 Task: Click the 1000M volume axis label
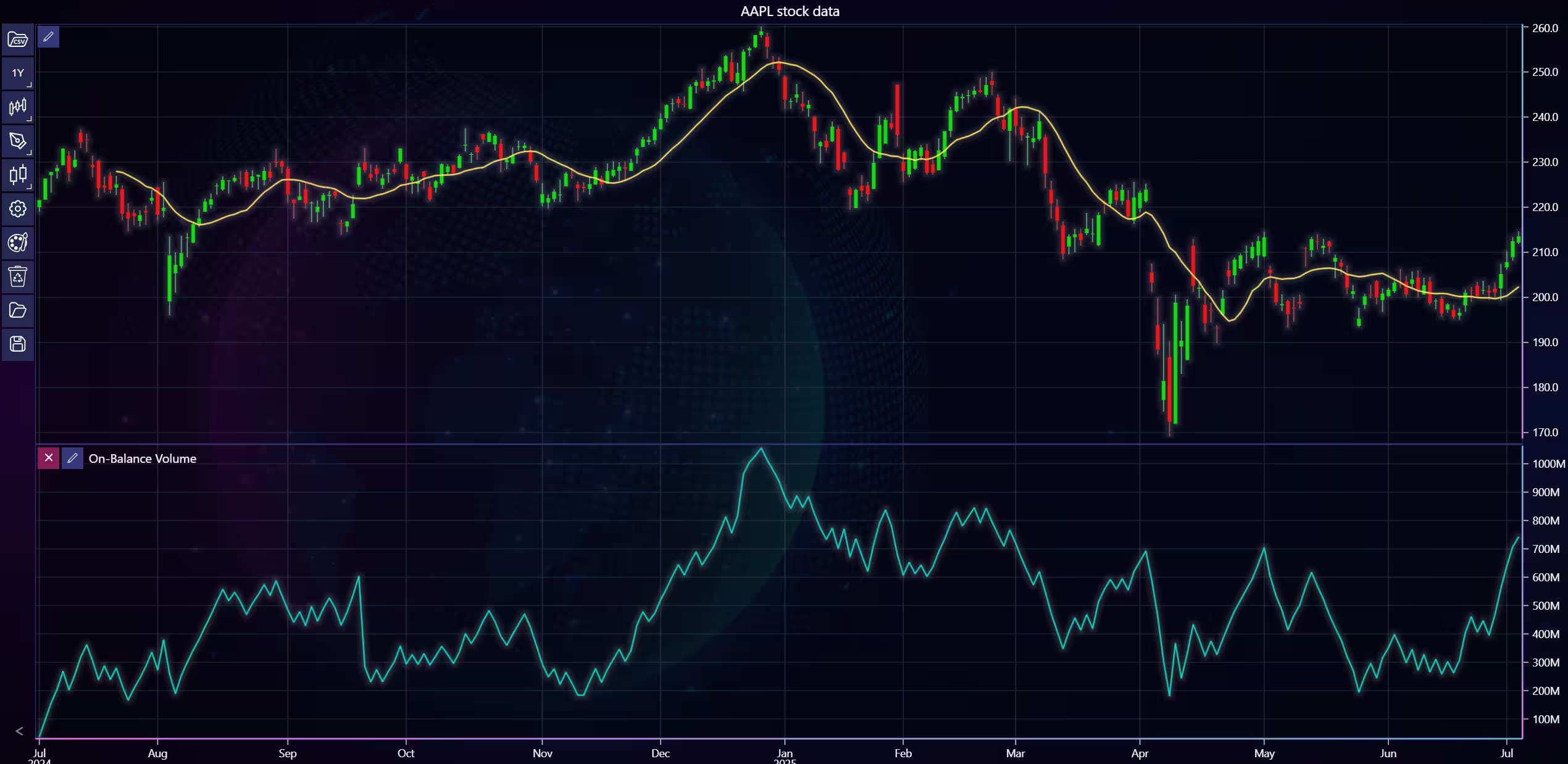tap(1549, 464)
